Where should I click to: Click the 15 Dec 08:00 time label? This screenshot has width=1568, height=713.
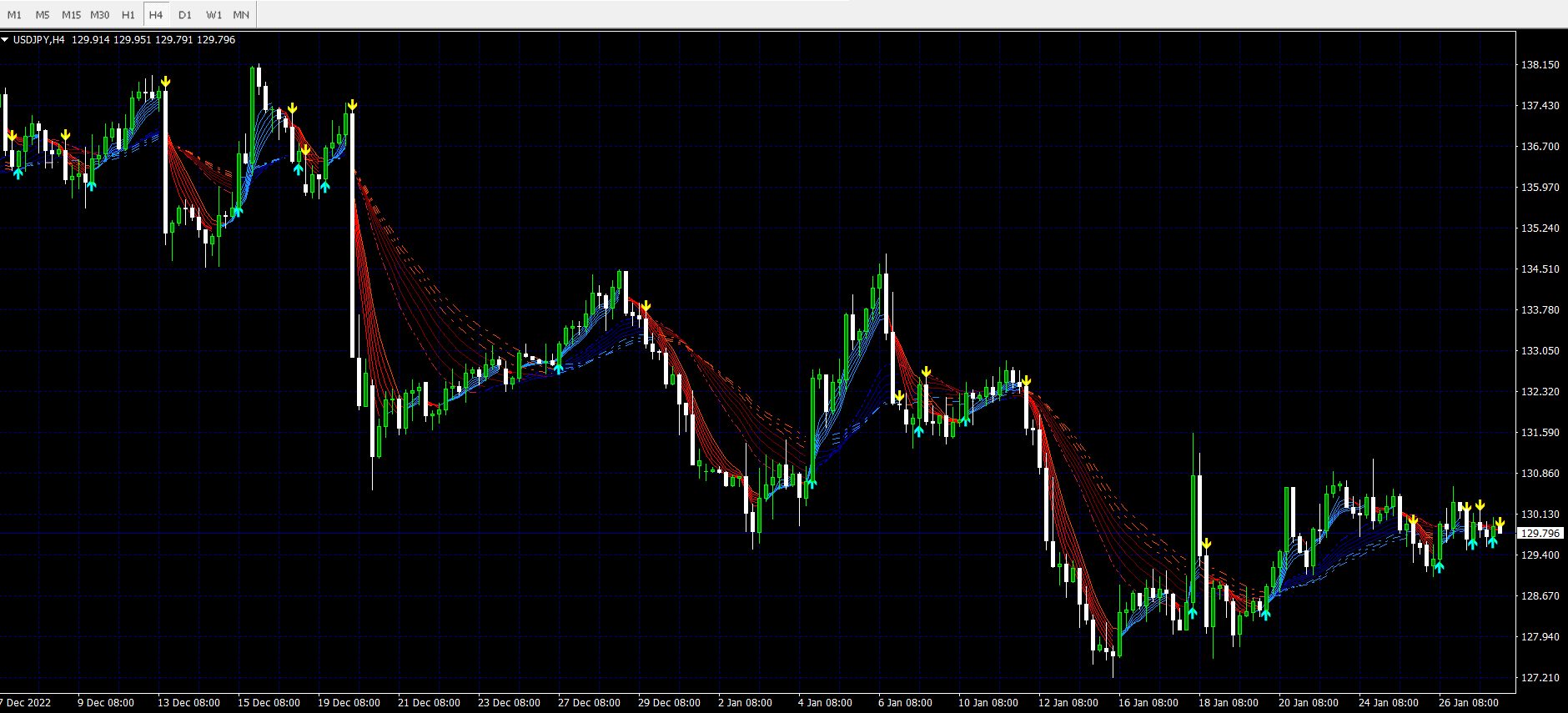pyautogui.click(x=269, y=702)
